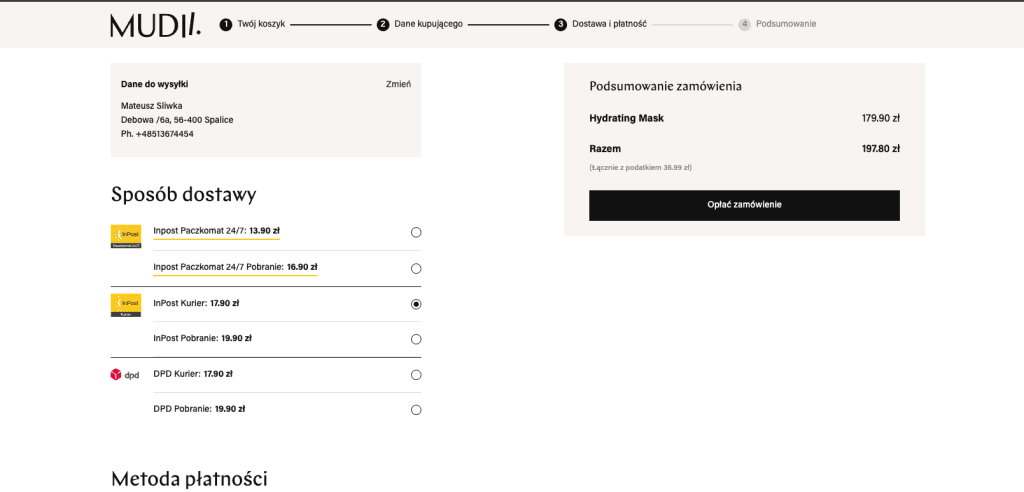Choose InPost Pobranie delivery radio

(x=416, y=339)
